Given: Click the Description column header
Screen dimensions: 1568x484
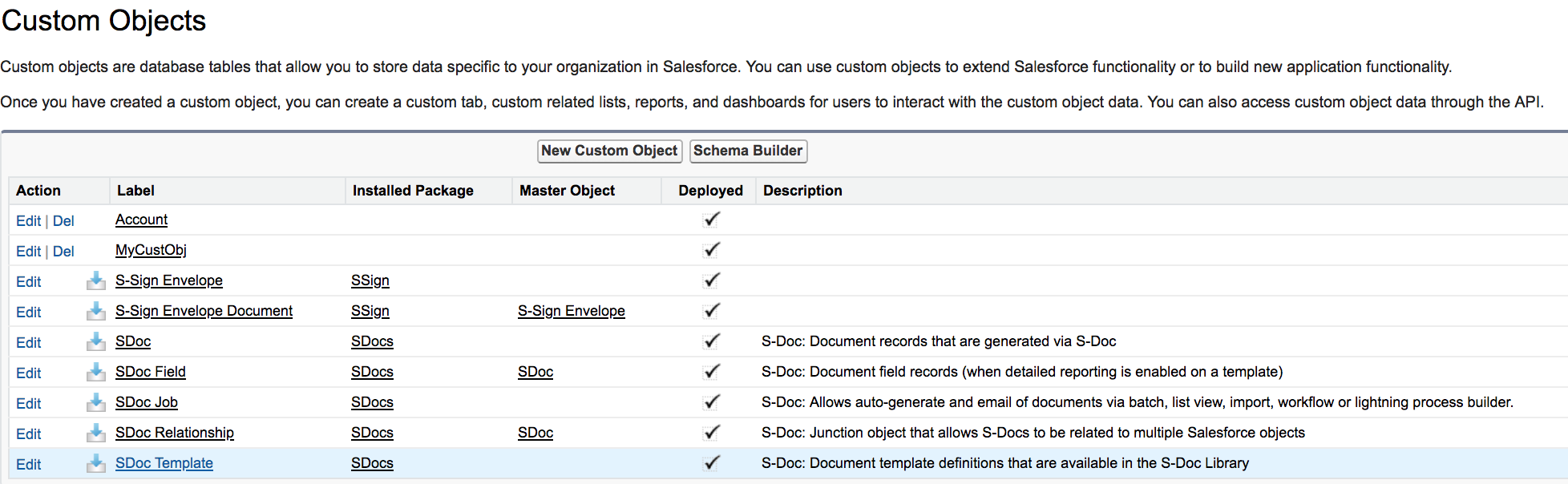Looking at the screenshot, I should [802, 191].
